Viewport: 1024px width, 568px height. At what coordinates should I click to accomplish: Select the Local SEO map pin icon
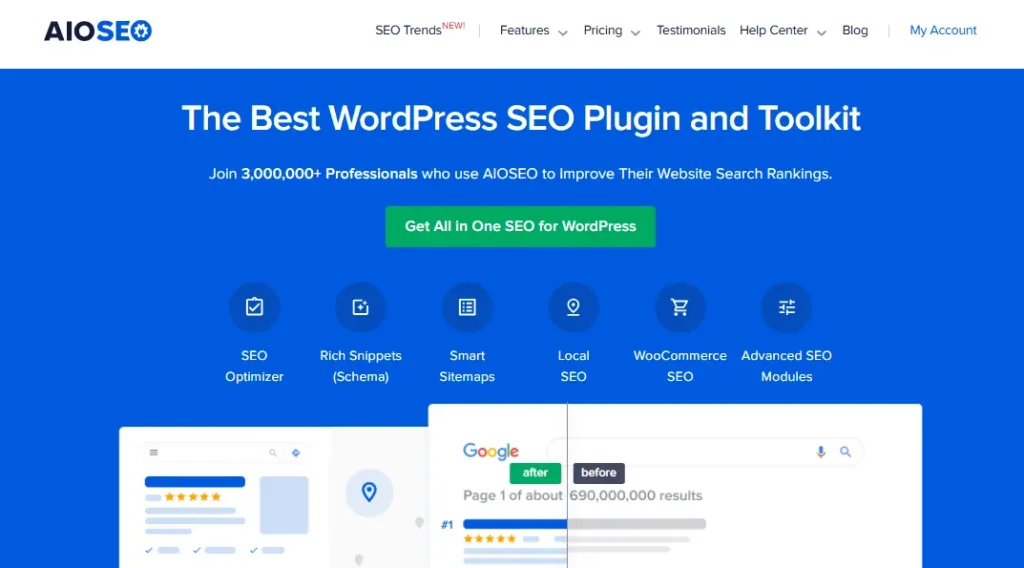click(x=573, y=307)
